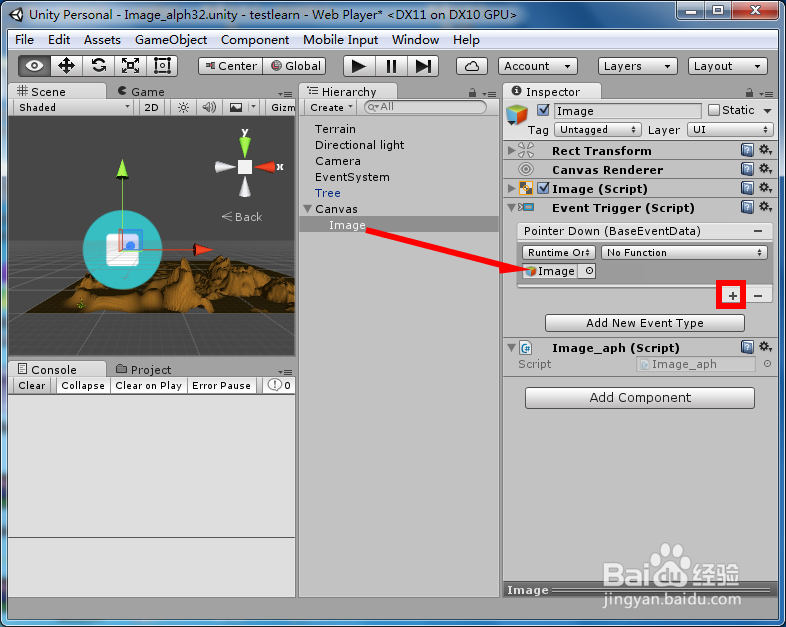786x627 pixels.
Task: Open the Layer UI dropdown
Action: click(730, 130)
